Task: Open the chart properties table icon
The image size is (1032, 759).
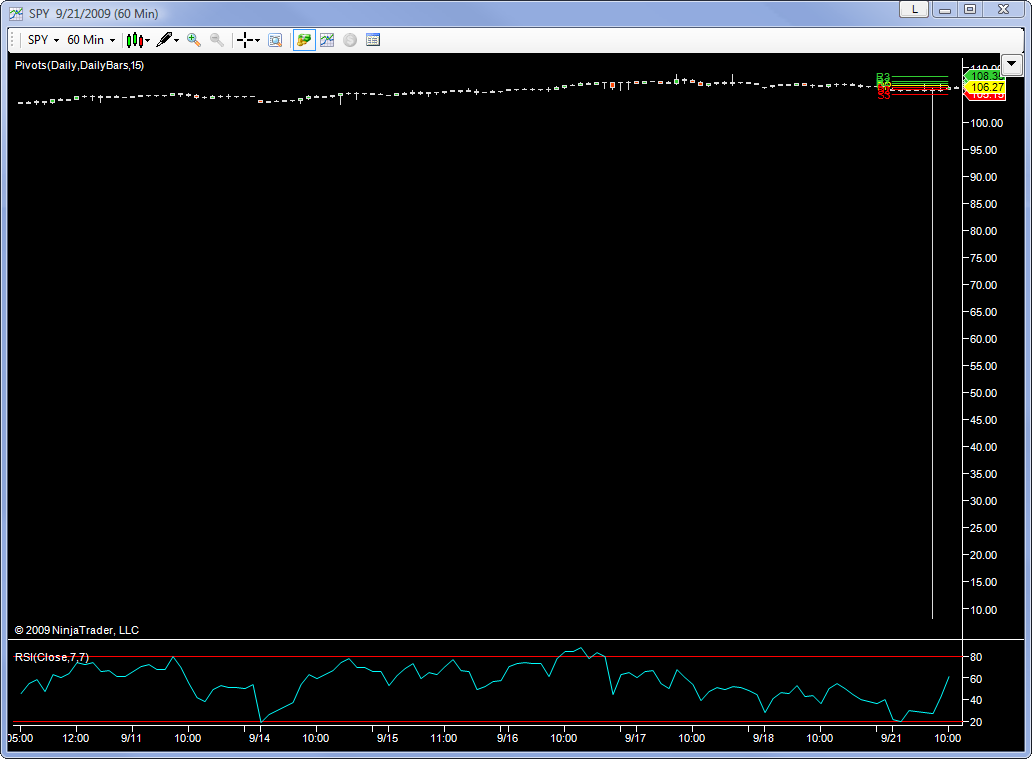Action: tap(373, 40)
